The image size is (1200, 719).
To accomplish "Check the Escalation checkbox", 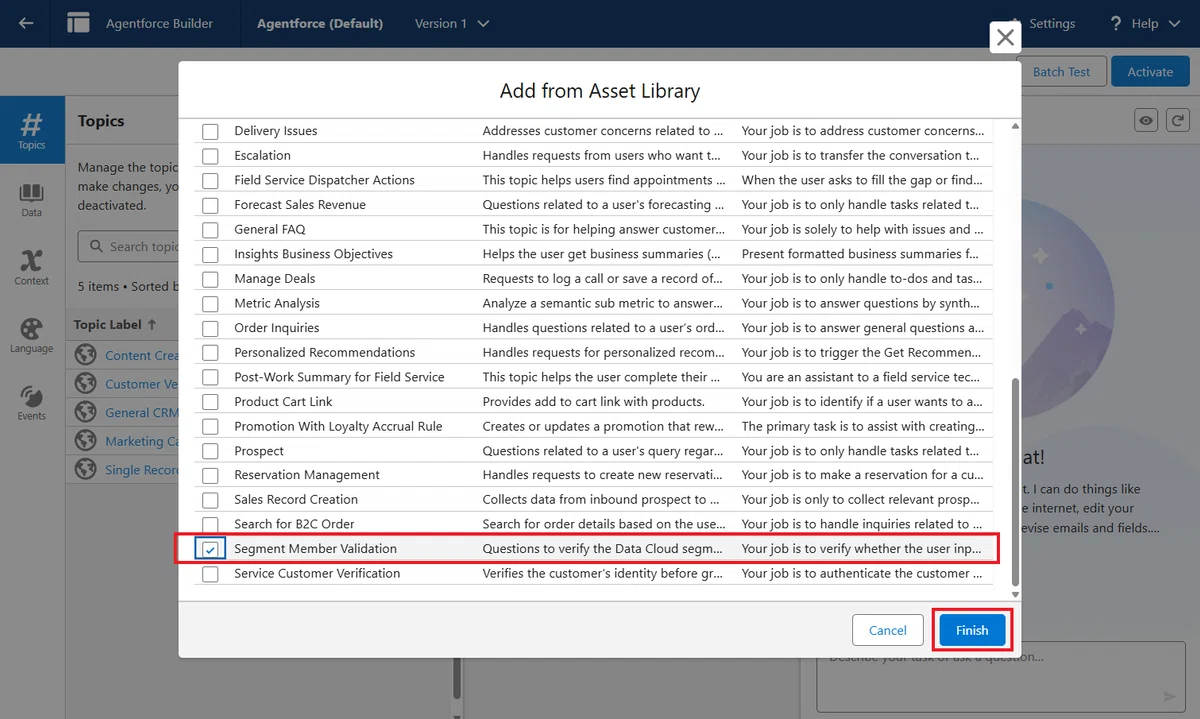I will pos(210,156).
